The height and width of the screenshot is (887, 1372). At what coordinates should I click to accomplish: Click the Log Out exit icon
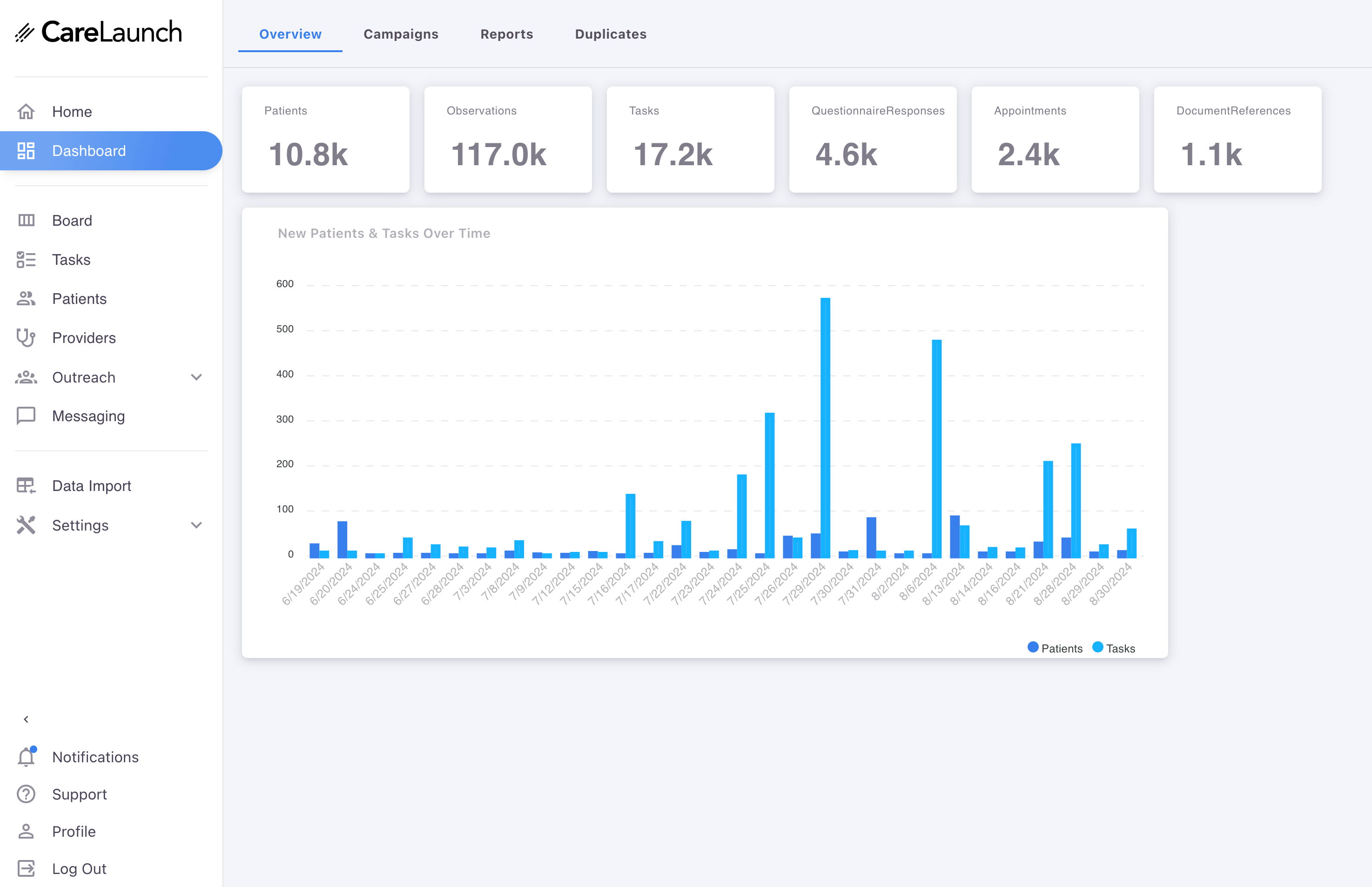pos(26,868)
